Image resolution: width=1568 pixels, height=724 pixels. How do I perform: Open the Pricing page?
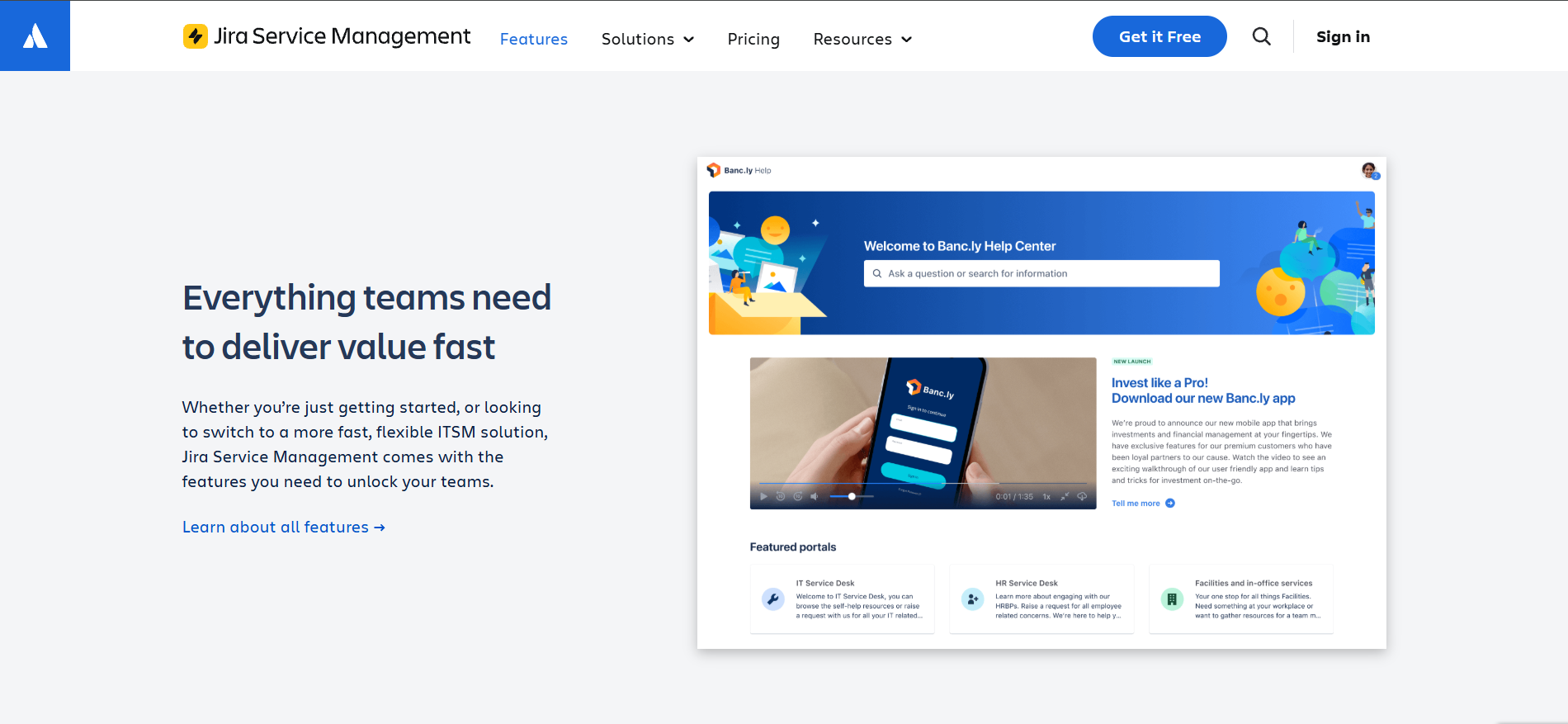753,39
